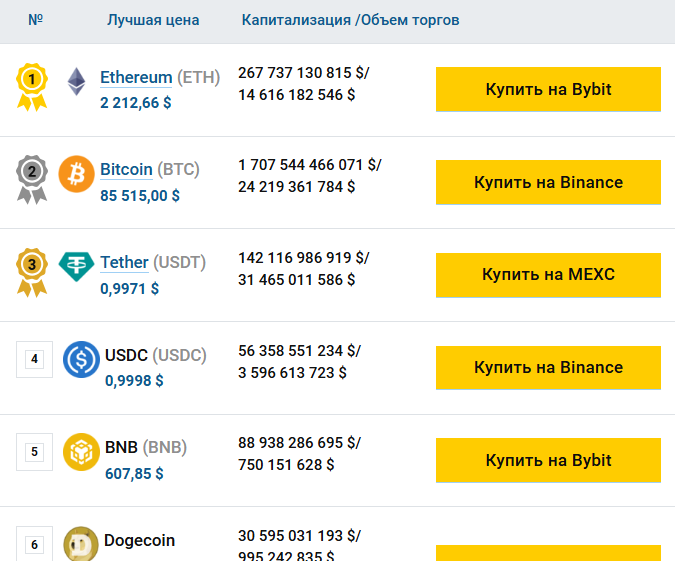Click the Ethereum coin logo icon
The width and height of the screenshot is (675, 561).
[76, 82]
